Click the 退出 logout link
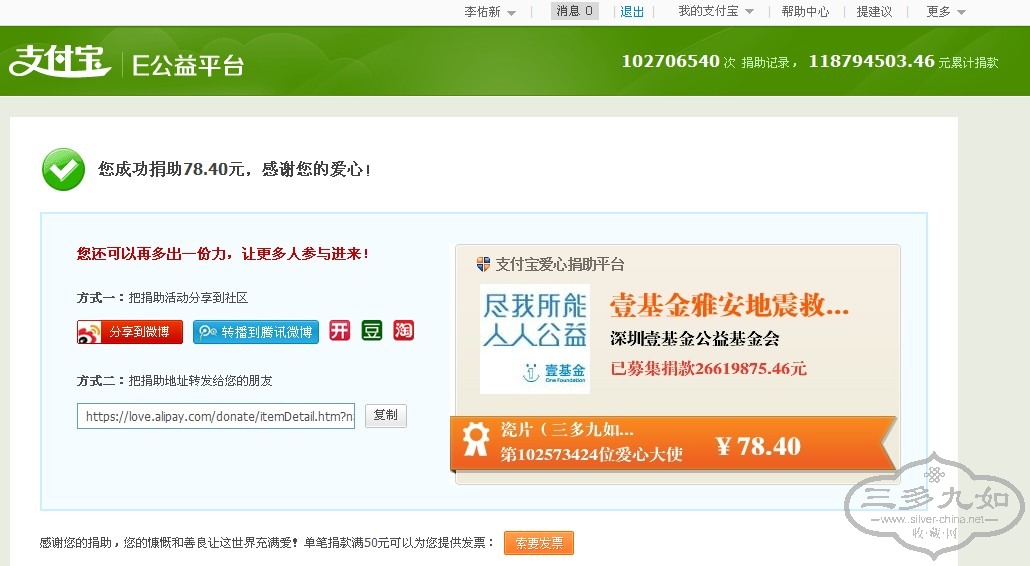This screenshot has width=1030, height=566. (x=632, y=12)
